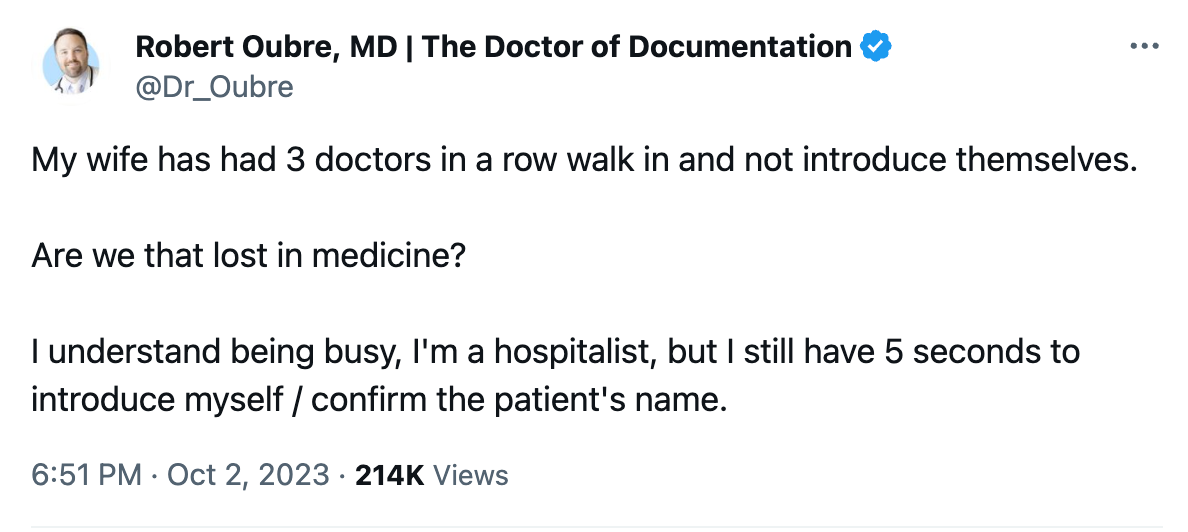The height and width of the screenshot is (532, 1188).
Task: Visit the @Dr_Oubre handle link
Action: (214, 87)
